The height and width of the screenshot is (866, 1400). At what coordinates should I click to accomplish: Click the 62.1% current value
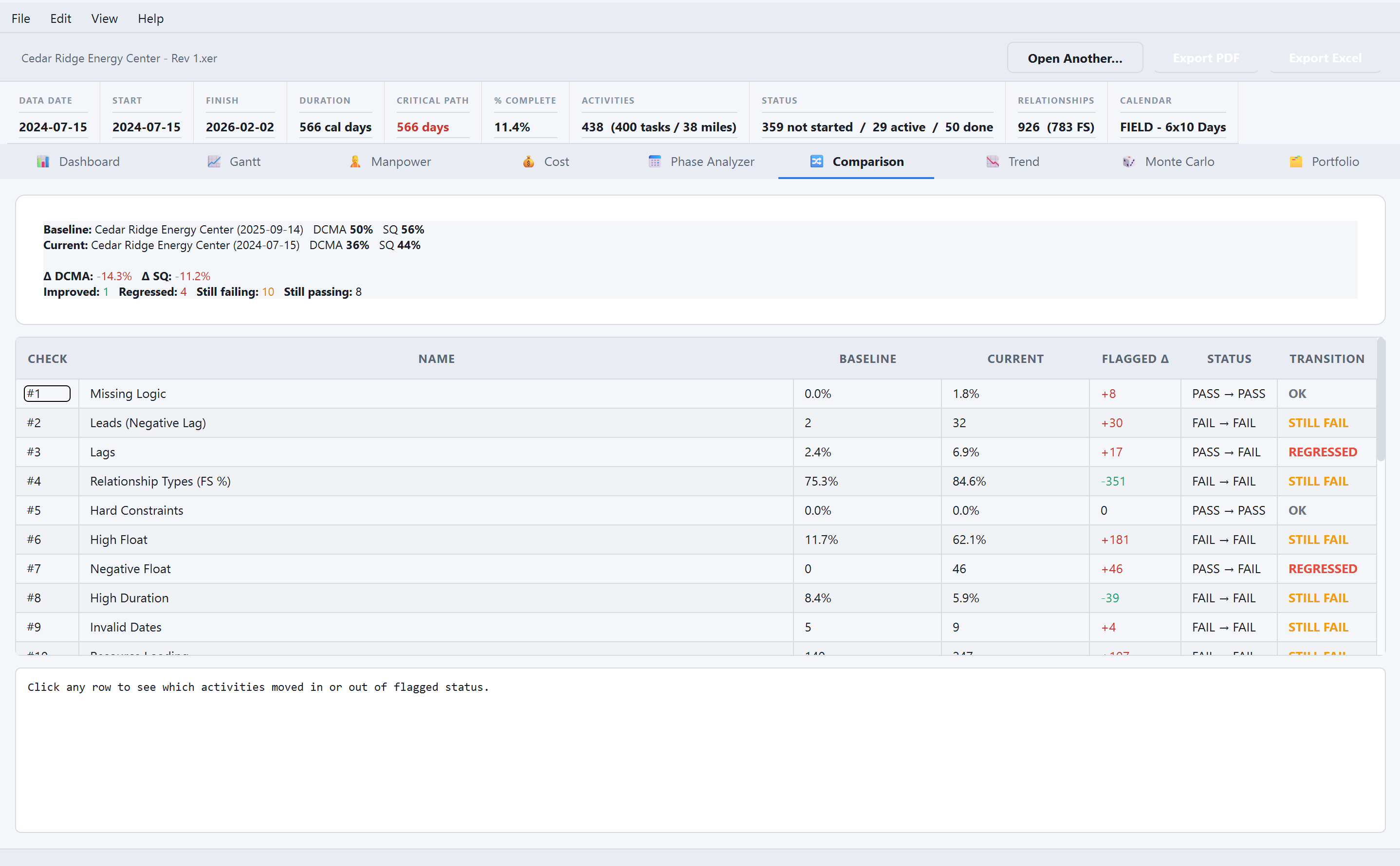[969, 540]
